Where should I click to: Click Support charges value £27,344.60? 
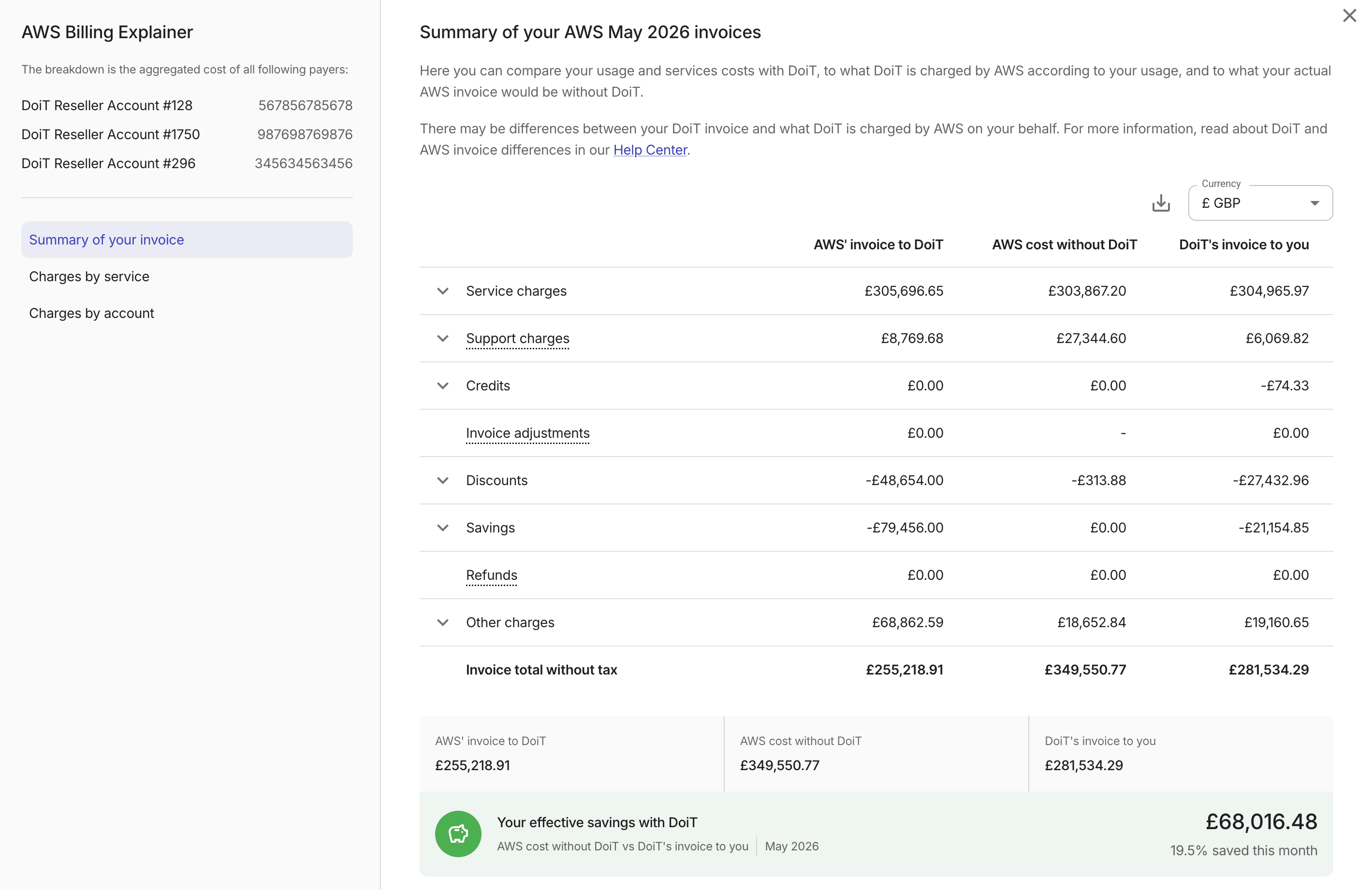tap(1091, 338)
